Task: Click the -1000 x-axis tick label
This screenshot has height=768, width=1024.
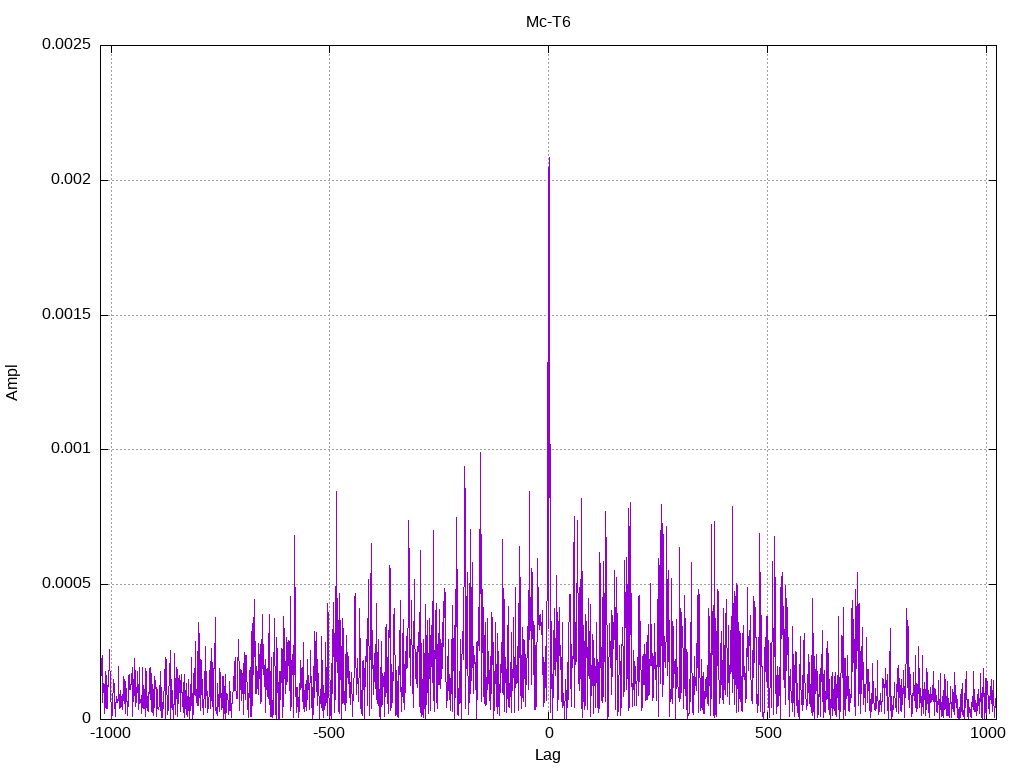Action: point(110,733)
